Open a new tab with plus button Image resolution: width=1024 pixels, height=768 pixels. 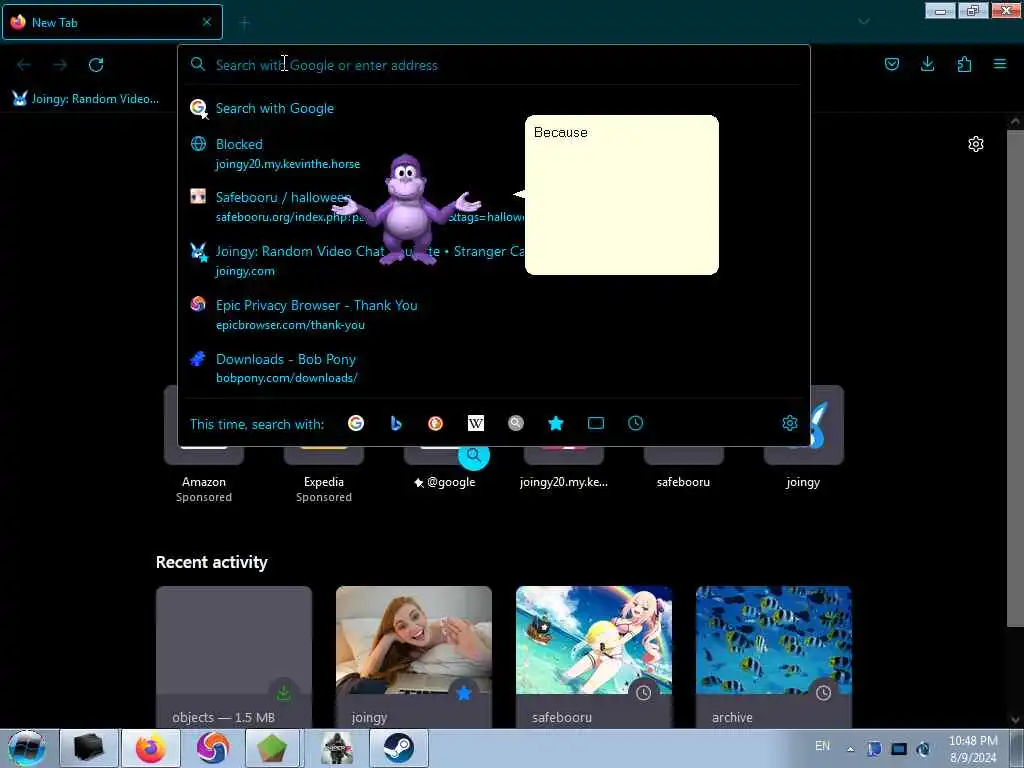point(244,23)
